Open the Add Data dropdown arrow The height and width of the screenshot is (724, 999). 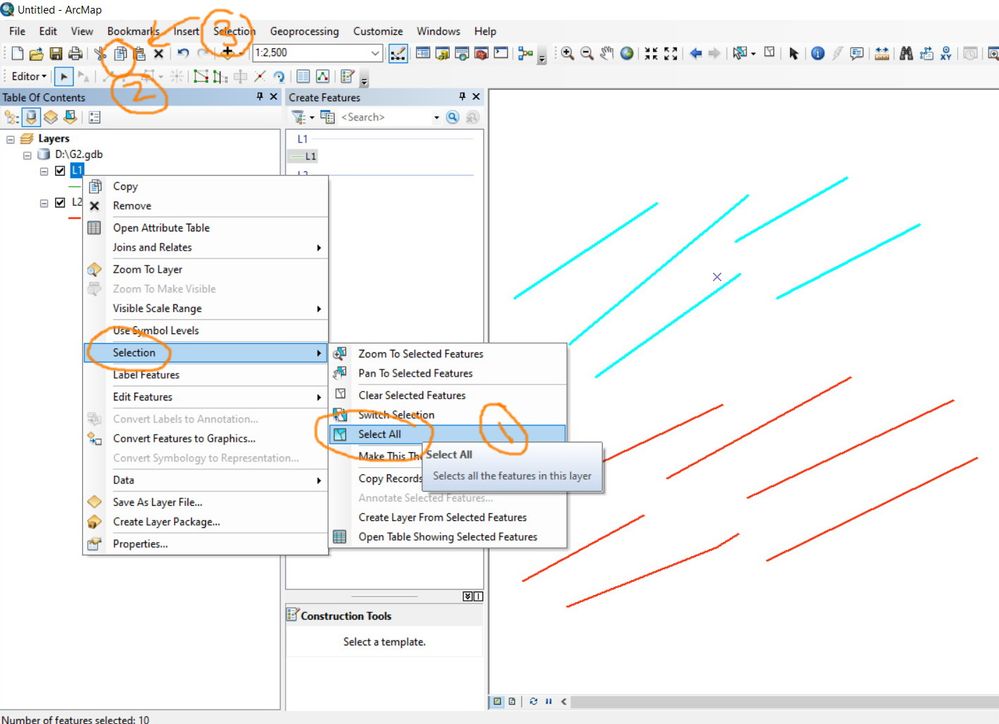(x=240, y=54)
